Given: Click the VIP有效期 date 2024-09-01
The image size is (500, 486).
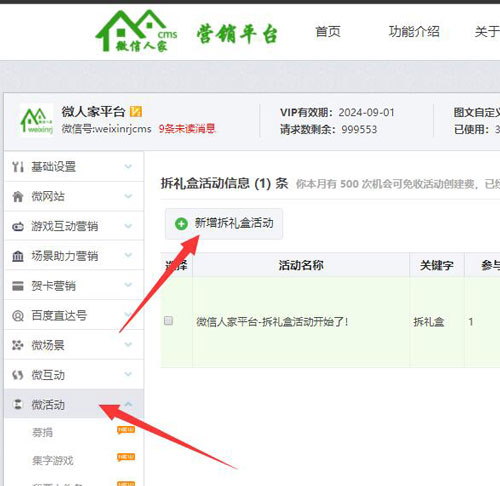Looking at the screenshot, I should [367, 112].
